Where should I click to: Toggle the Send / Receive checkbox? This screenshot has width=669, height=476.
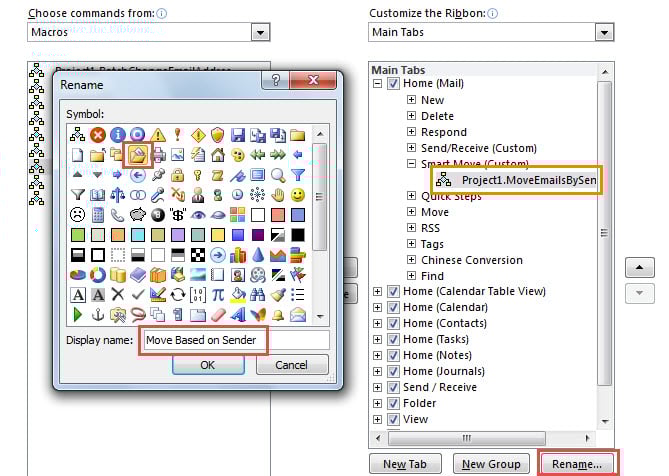(393, 387)
